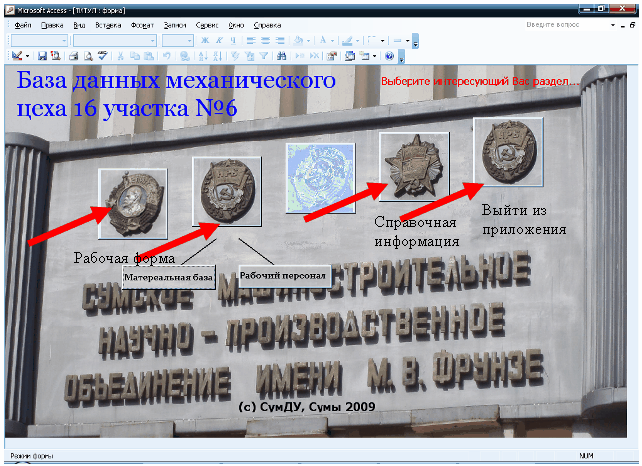Open the Font name combo box
Viewport: 642px width, 466px height.
click(115, 41)
